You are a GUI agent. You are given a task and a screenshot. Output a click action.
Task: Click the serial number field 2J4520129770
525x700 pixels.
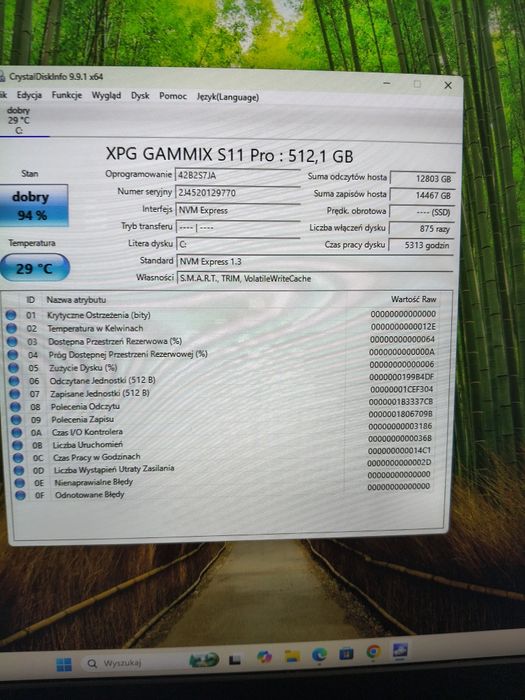[x=238, y=193]
